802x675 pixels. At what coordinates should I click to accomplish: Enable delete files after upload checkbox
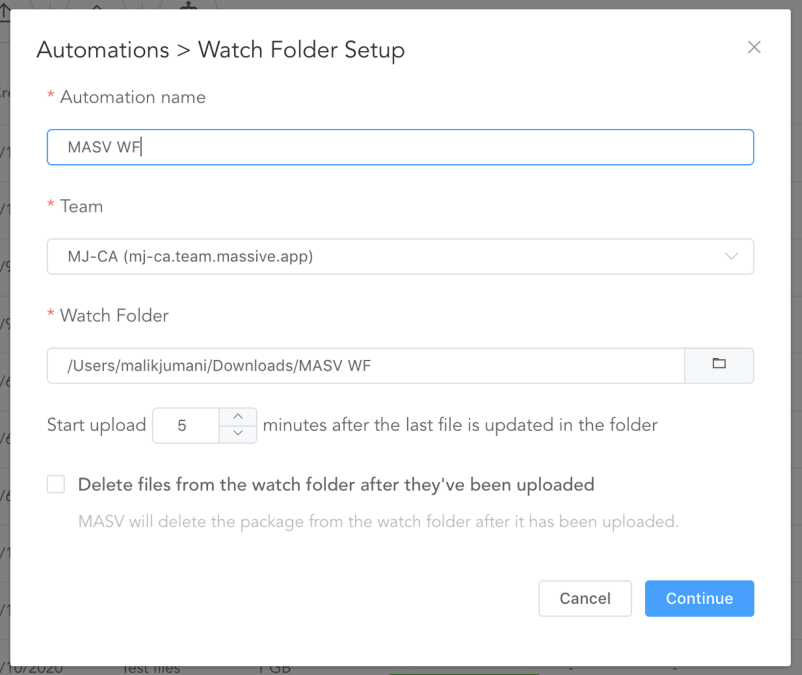pyautogui.click(x=56, y=484)
